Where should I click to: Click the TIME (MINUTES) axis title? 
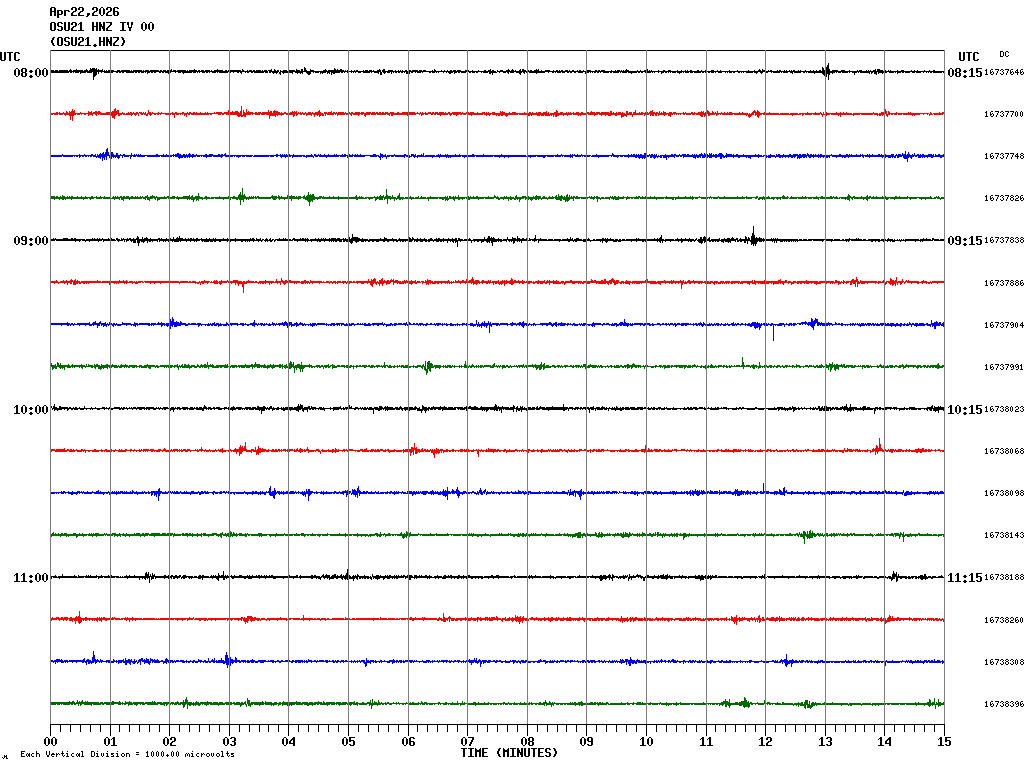[x=509, y=752]
